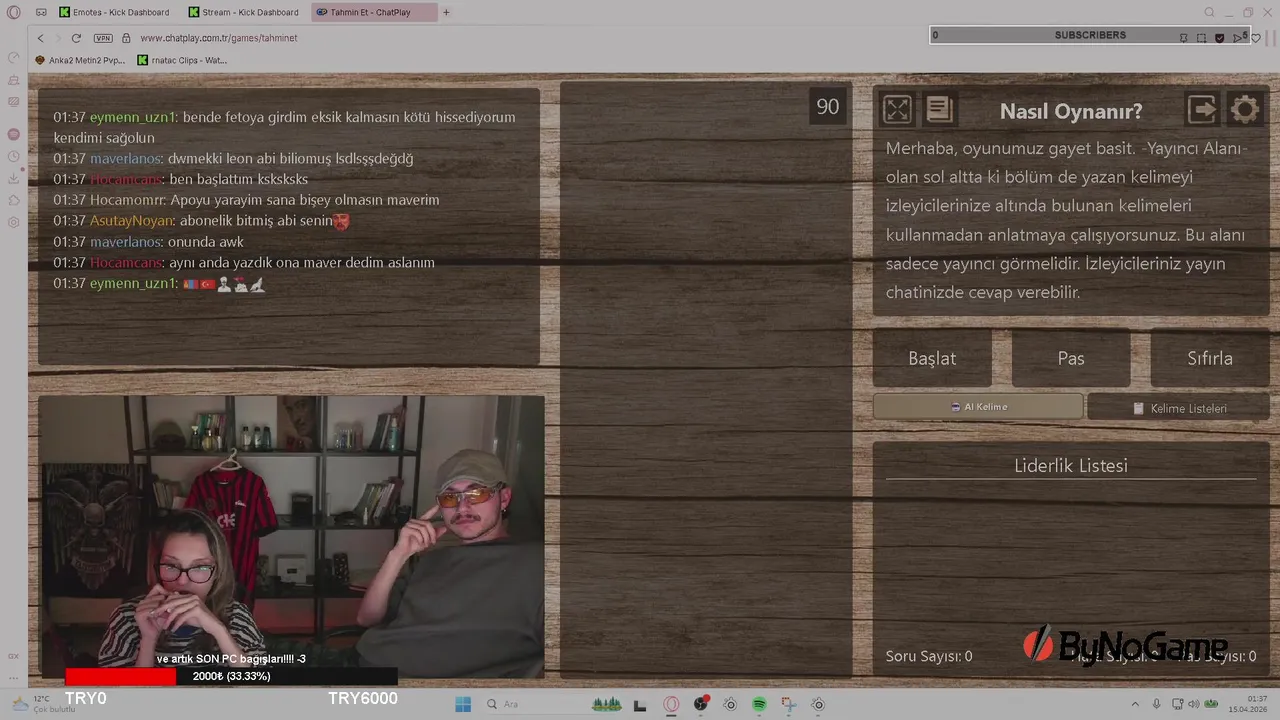Open Settings gear in Opera sidebar
This screenshot has width=1280, height=720.
pos(13,222)
